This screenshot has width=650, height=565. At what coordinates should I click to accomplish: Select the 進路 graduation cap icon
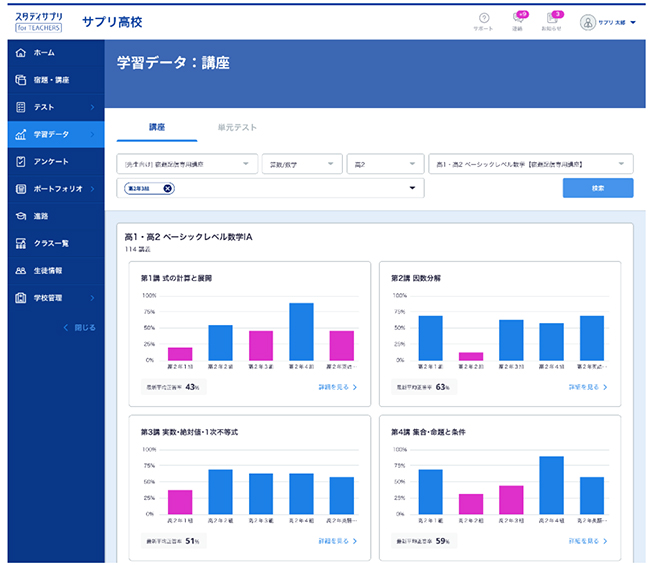(21, 215)
